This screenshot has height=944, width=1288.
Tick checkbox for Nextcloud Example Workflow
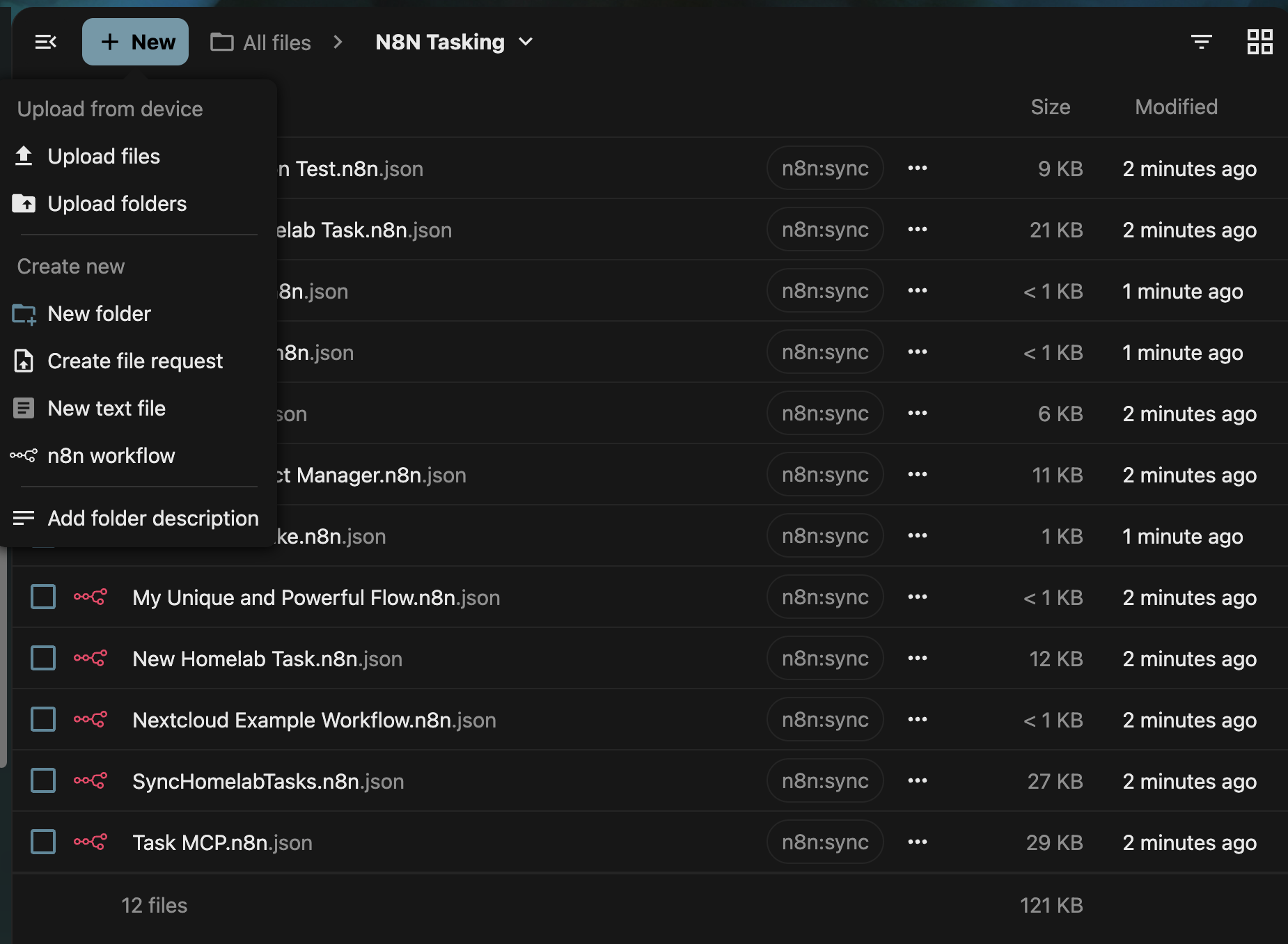[x=43, y=719]
